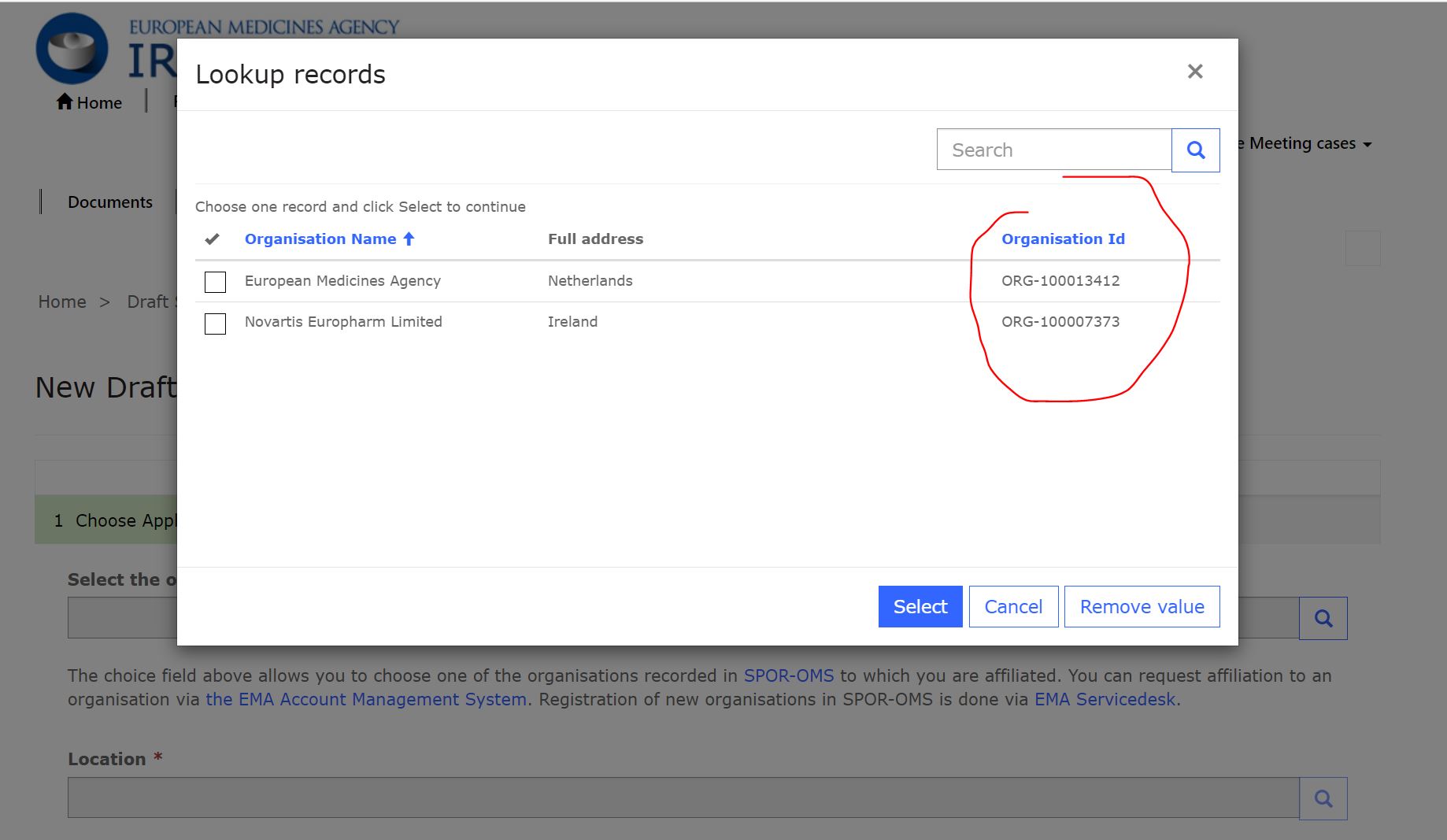Open the organisation lookup magnifier behind dialog
Image resolution: width=1447 pixels, height=840 pixels.
tap(1323, 618)
